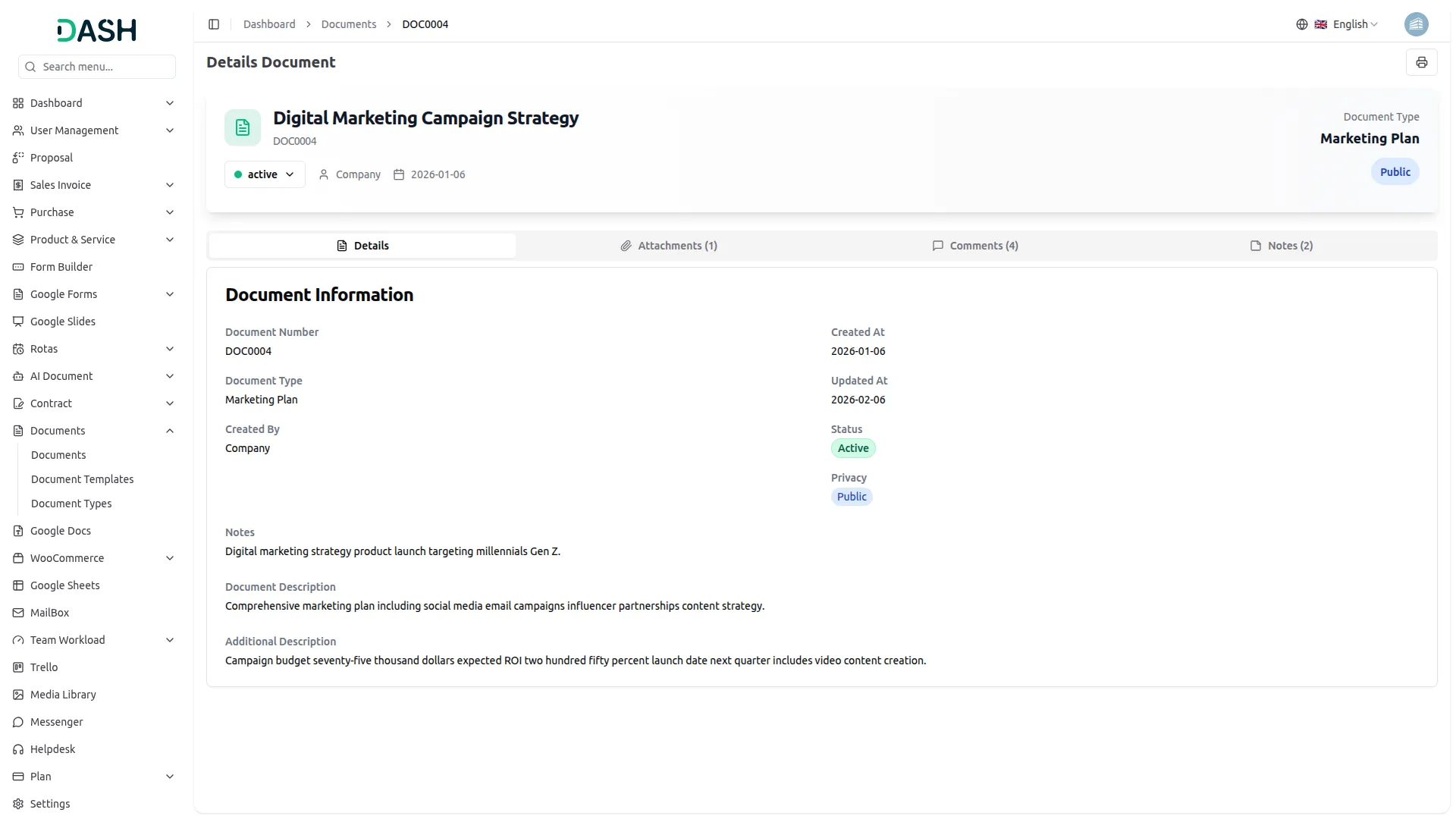Open the Rotas menu item
The width and height of the screenshot is (1456, 819).
click(94, 349)
